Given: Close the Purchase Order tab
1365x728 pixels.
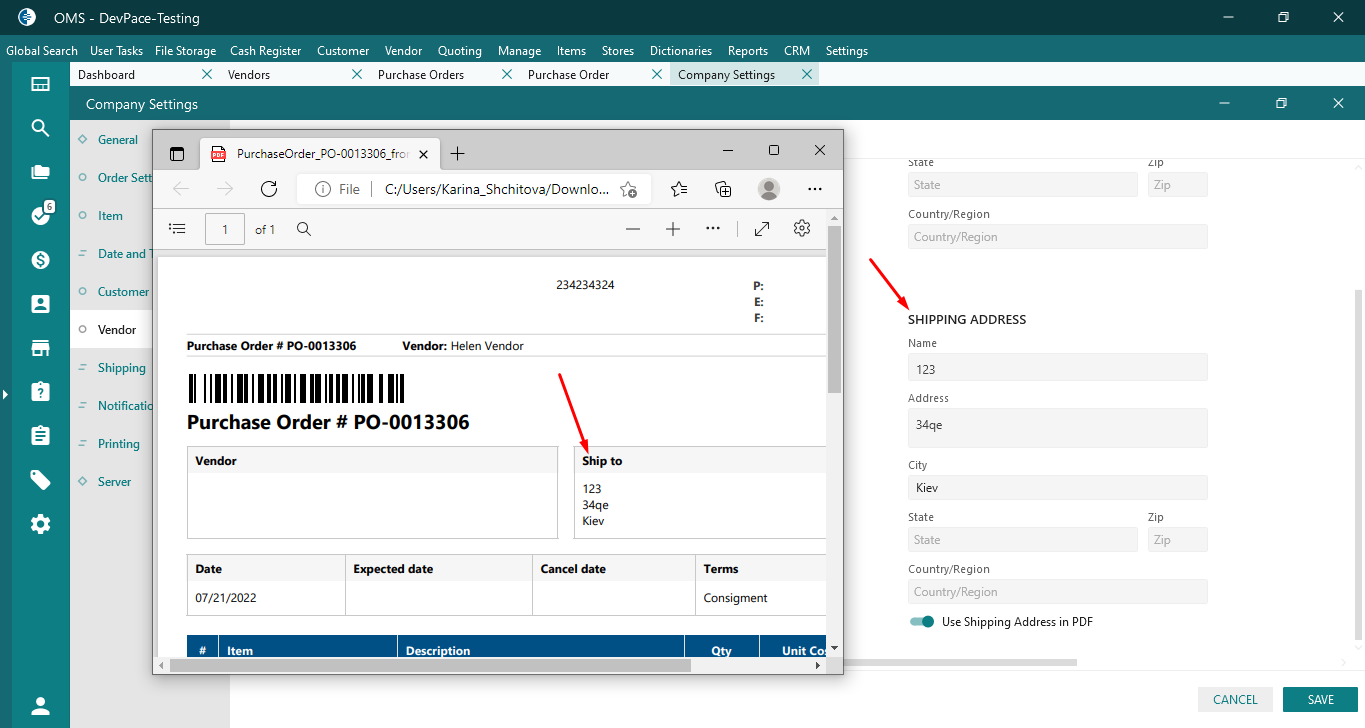Looking at the screenshot, I should 657,75.
